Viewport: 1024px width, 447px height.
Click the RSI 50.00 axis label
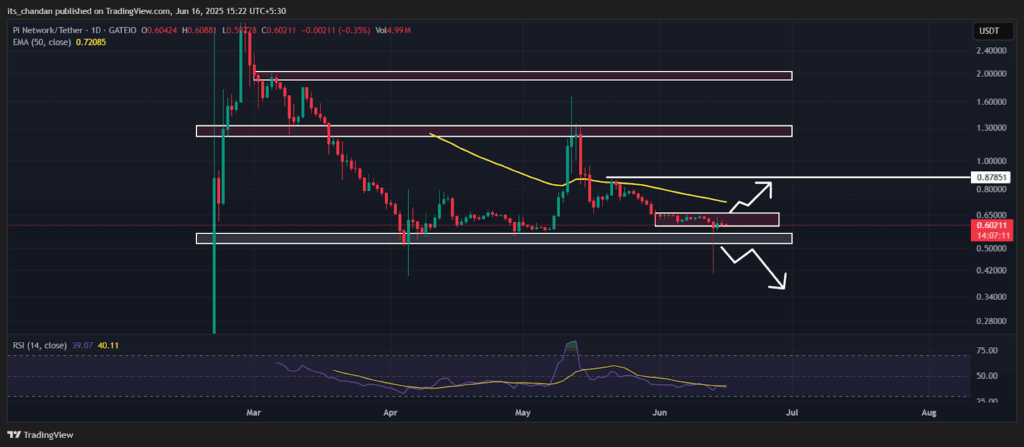pos(986,376)
